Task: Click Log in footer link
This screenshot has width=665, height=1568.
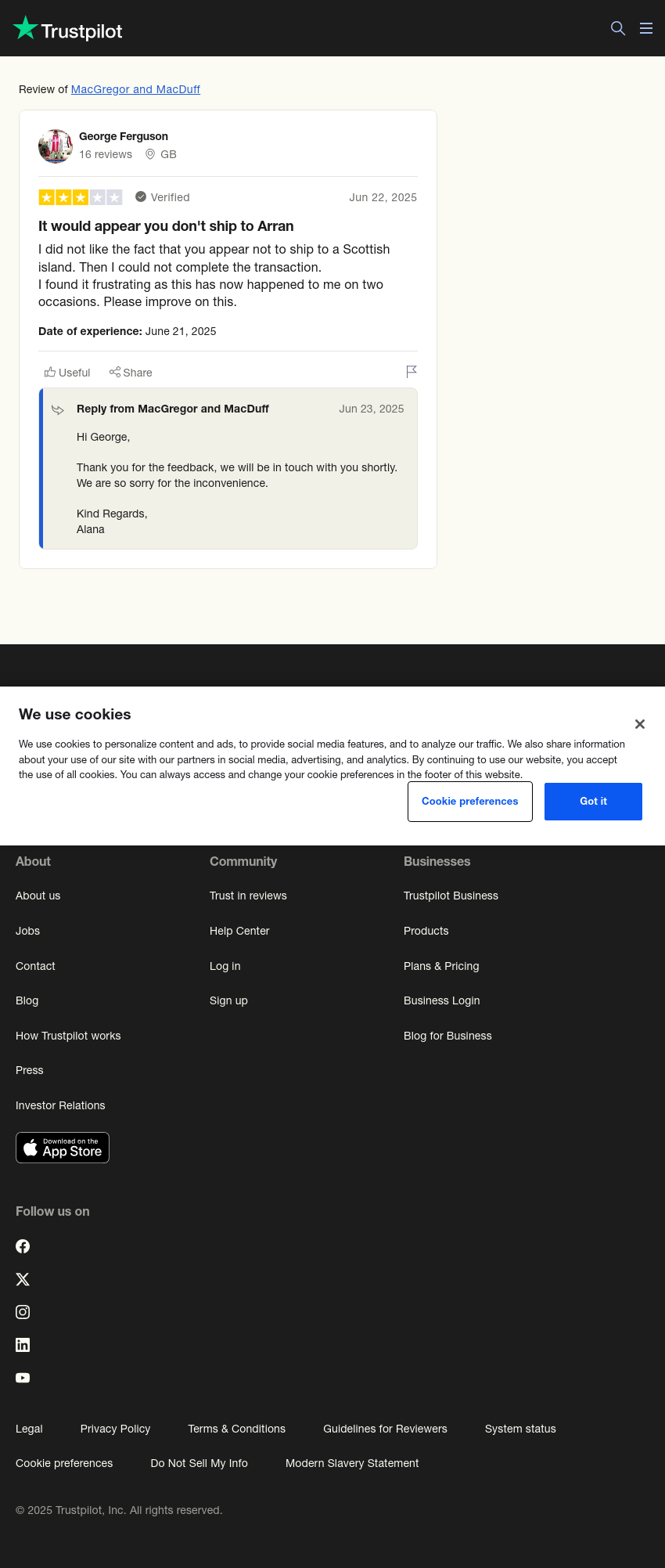Action: [x=225, y=966]
